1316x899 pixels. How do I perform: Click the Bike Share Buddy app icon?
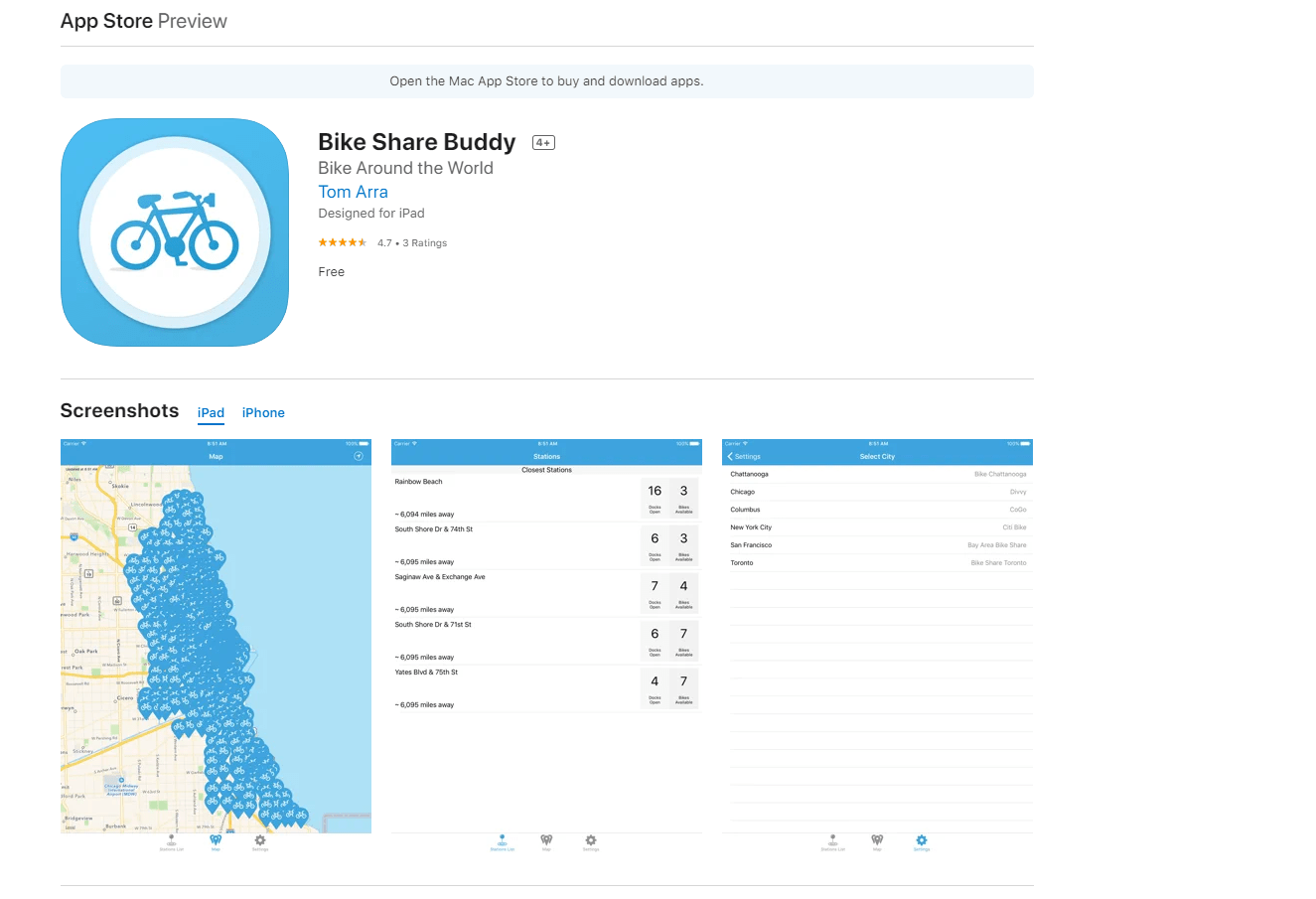(175, 232)
